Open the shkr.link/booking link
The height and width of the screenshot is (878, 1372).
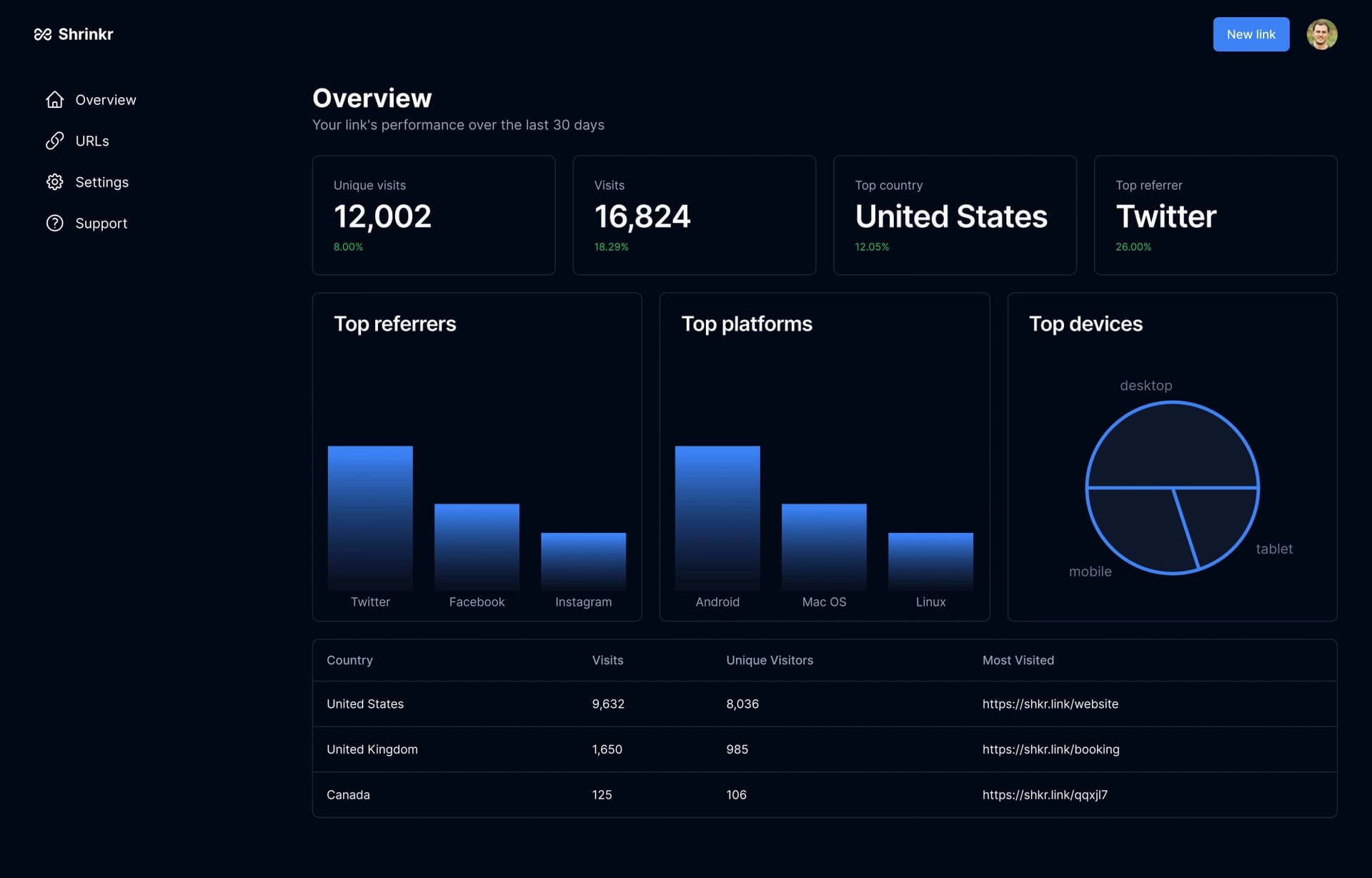point(1051,749)
